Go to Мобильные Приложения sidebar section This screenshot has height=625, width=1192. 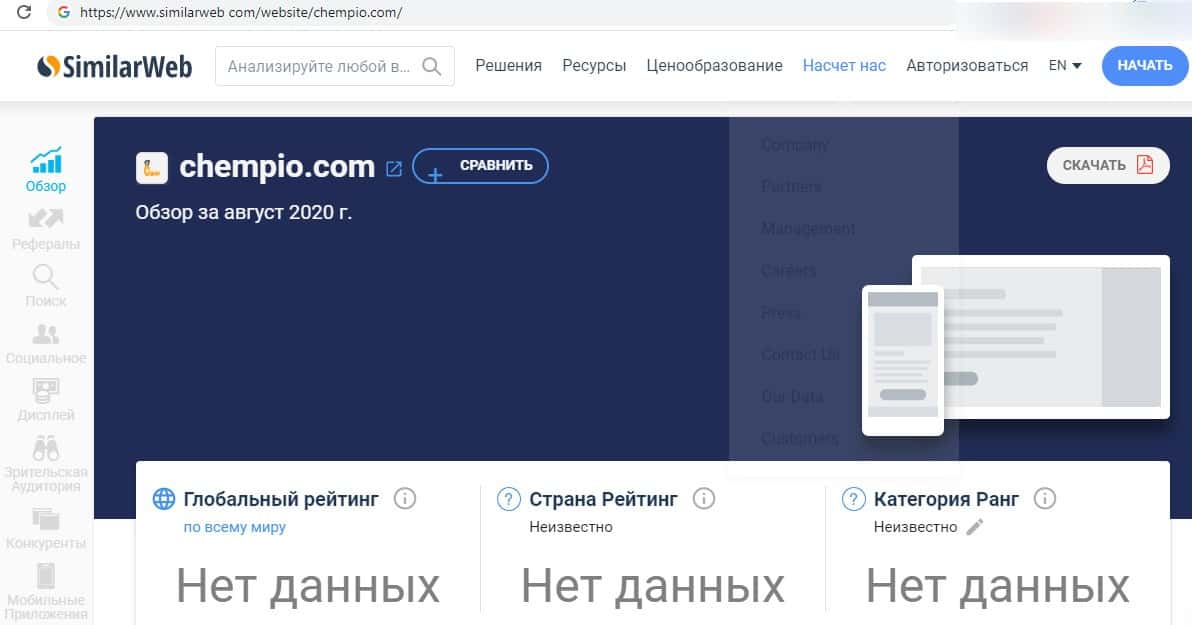coord(46,592)
